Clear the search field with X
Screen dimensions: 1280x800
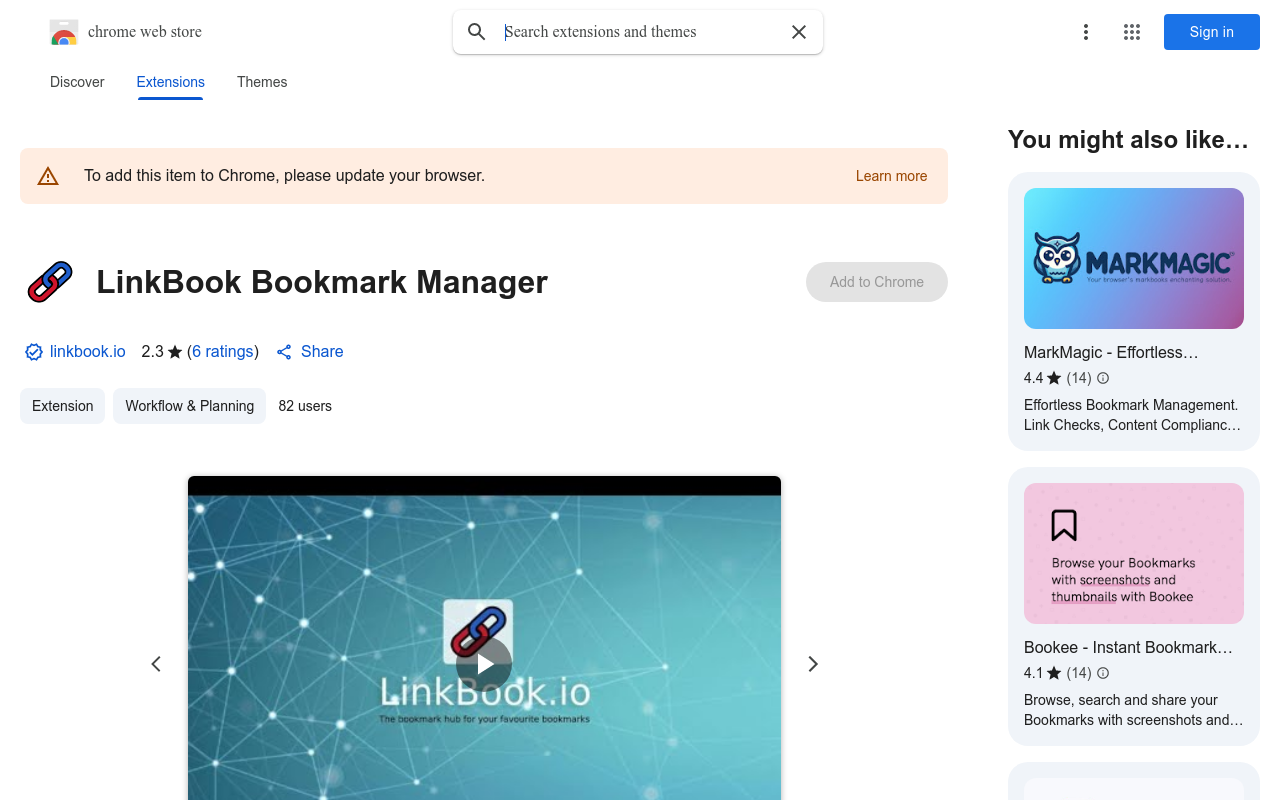[799, 32]
